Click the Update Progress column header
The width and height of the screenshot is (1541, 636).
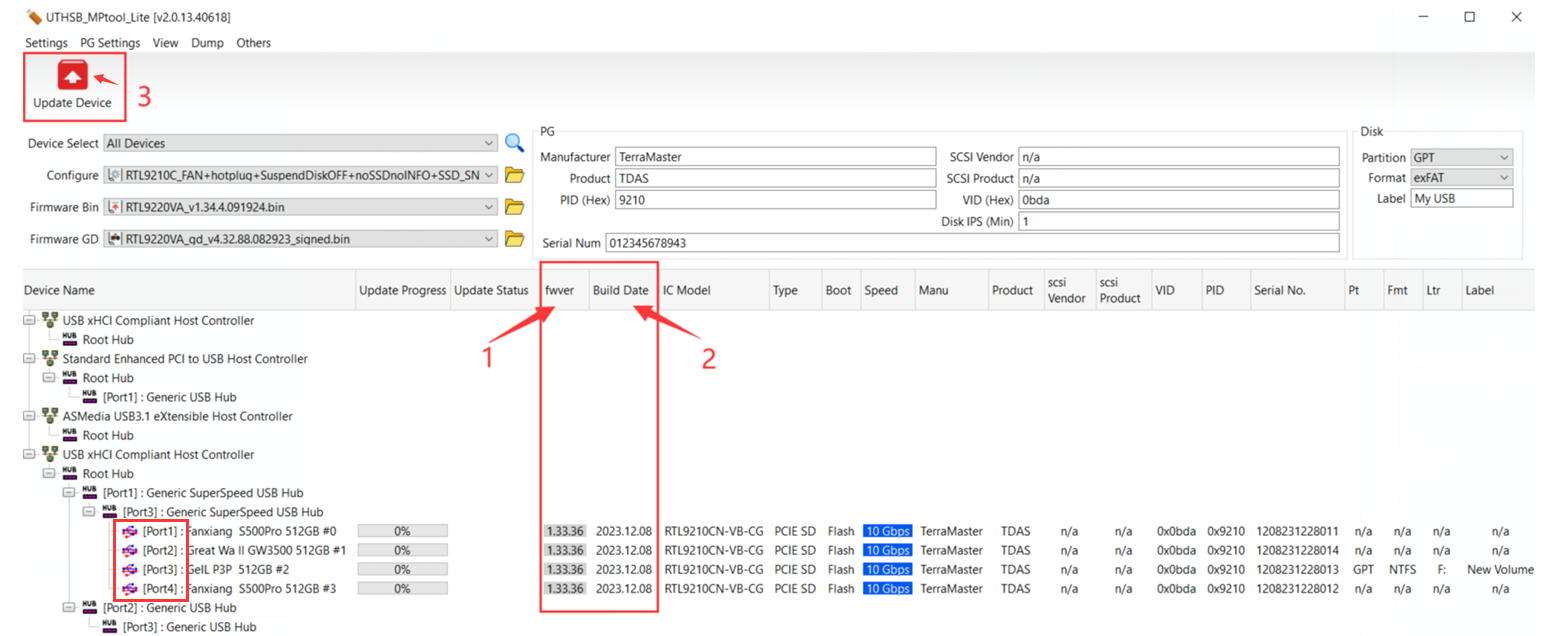pos(402,290)
